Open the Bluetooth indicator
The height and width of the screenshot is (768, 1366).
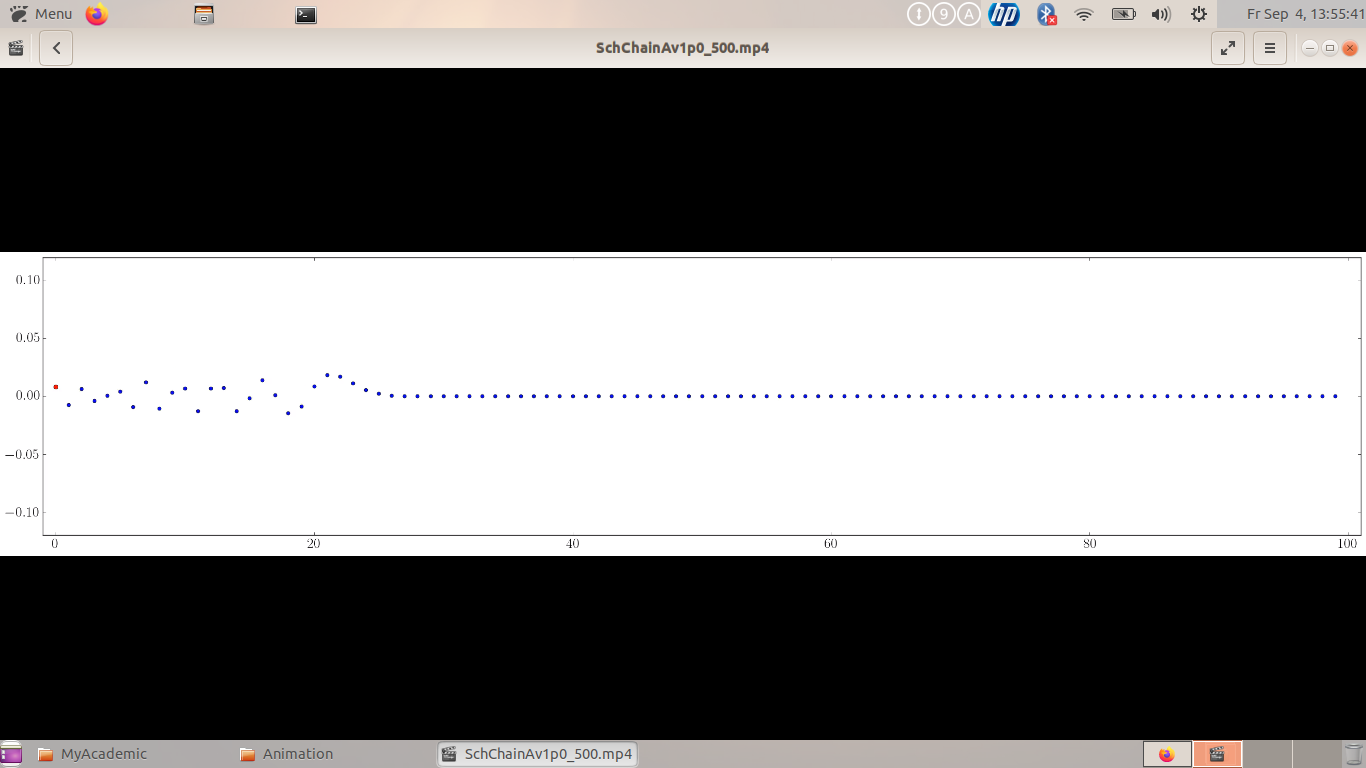tap(1046, 14)
